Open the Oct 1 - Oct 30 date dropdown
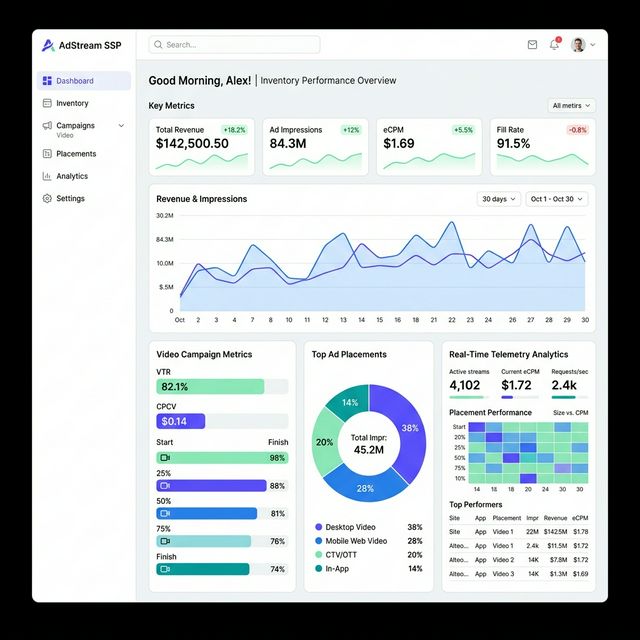Image resolution: width=640 pixels, height=640 pixels. pos(557,199)
